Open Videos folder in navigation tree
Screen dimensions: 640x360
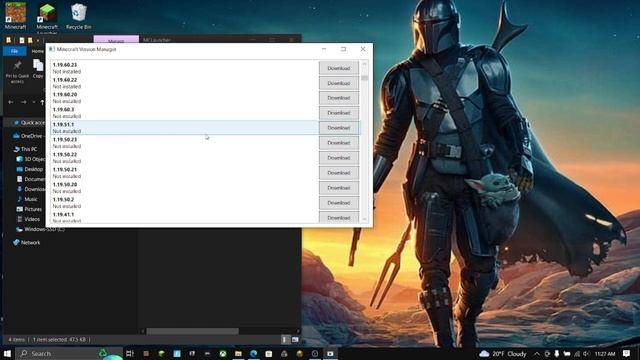pos(28,219)
